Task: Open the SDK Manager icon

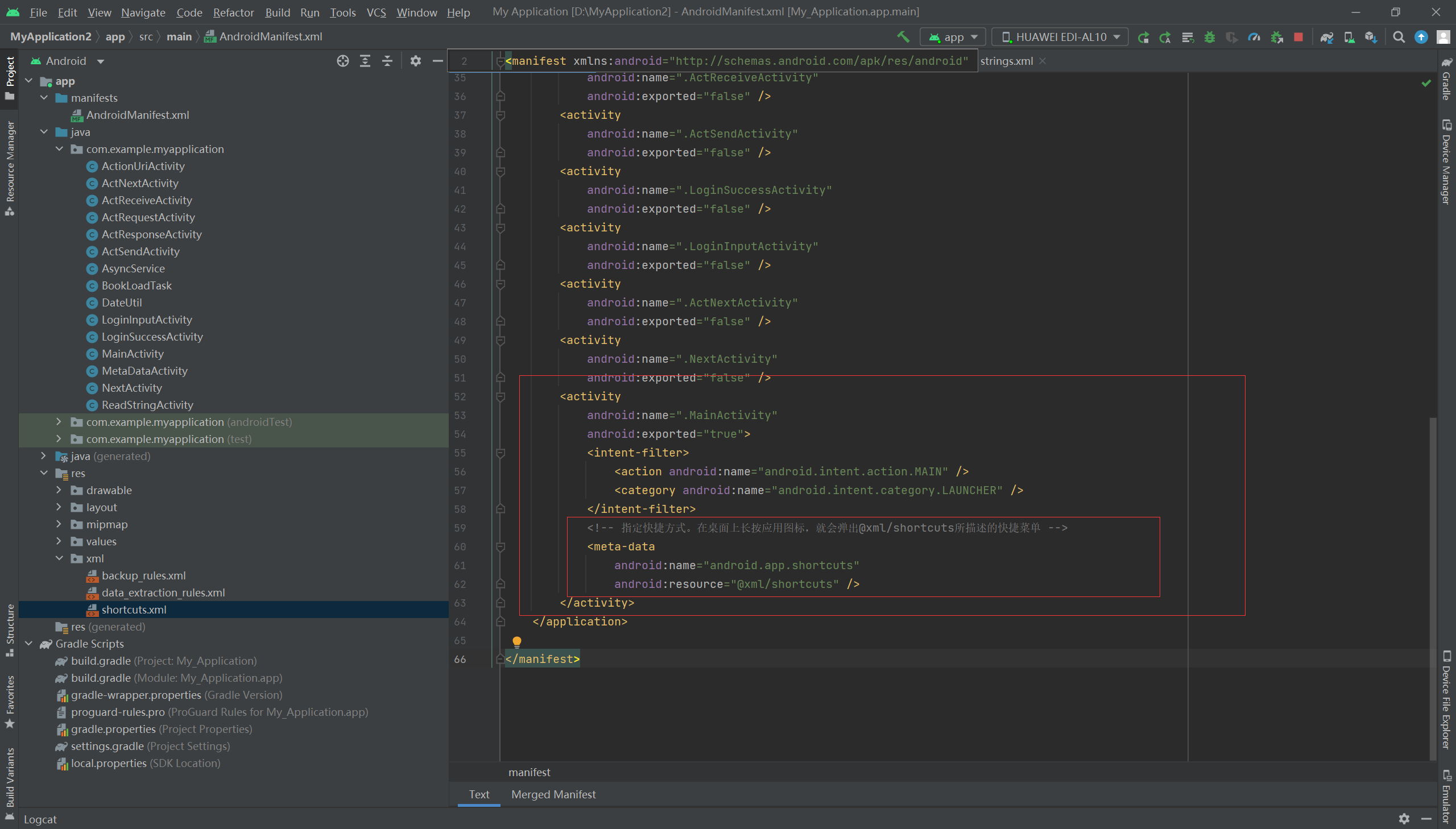Action: click(1371, 37)
